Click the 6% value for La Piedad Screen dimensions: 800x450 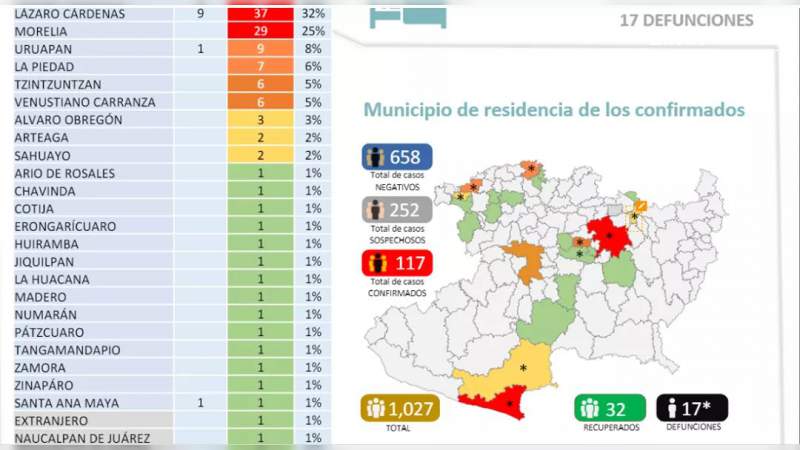point(313,67)
